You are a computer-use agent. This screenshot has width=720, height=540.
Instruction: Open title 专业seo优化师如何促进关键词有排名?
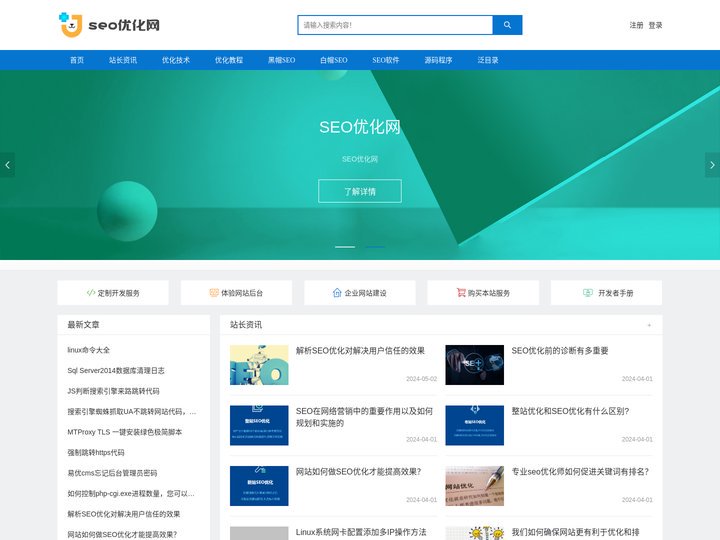coord(580,472)
